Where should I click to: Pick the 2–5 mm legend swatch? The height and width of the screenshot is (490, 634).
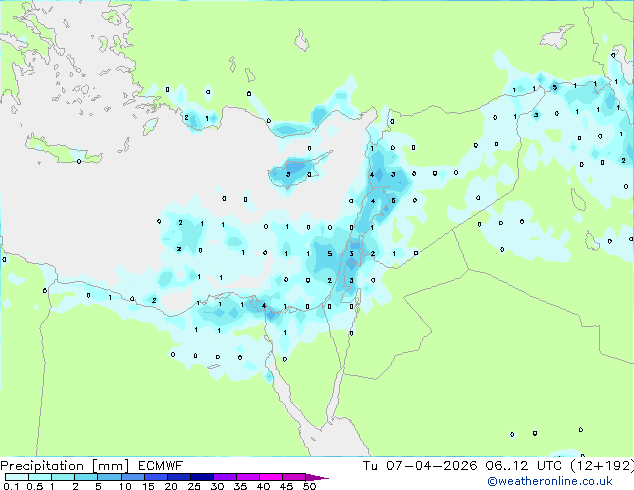point(86,477)
